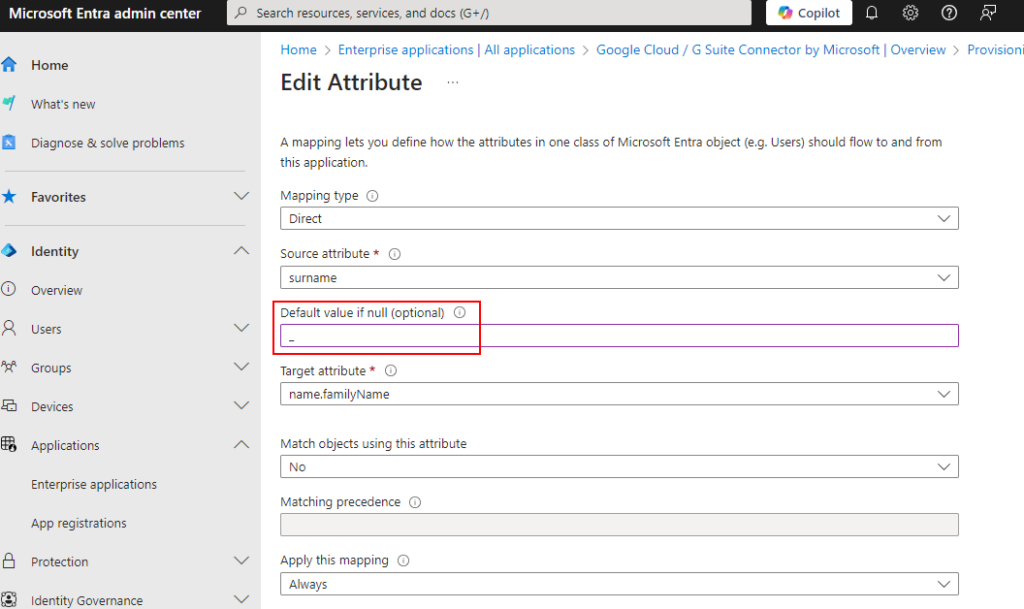The width and height of the screenshot is (1024, 609).
Task: Click info icon beside Default value if null
Action: click(x=460, y=312)
